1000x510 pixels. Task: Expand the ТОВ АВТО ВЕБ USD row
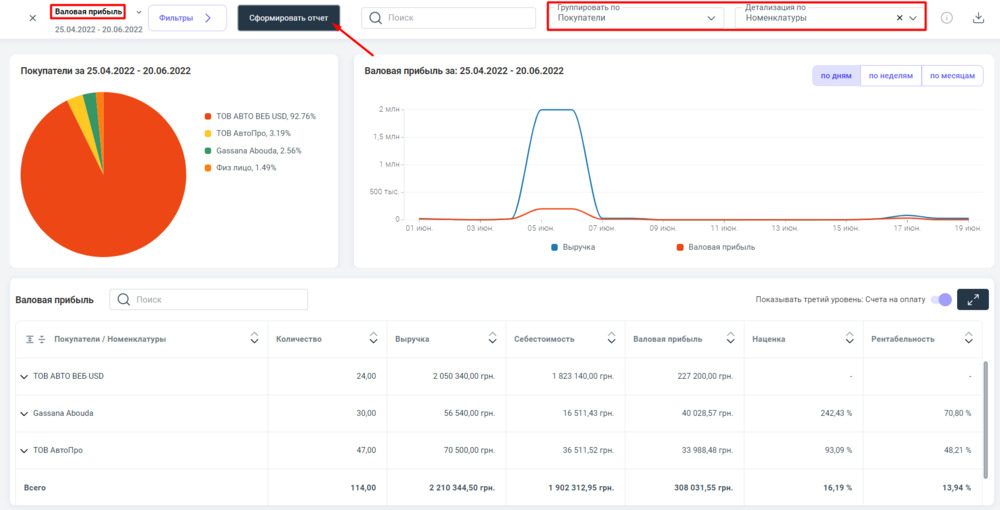[24, 377]
